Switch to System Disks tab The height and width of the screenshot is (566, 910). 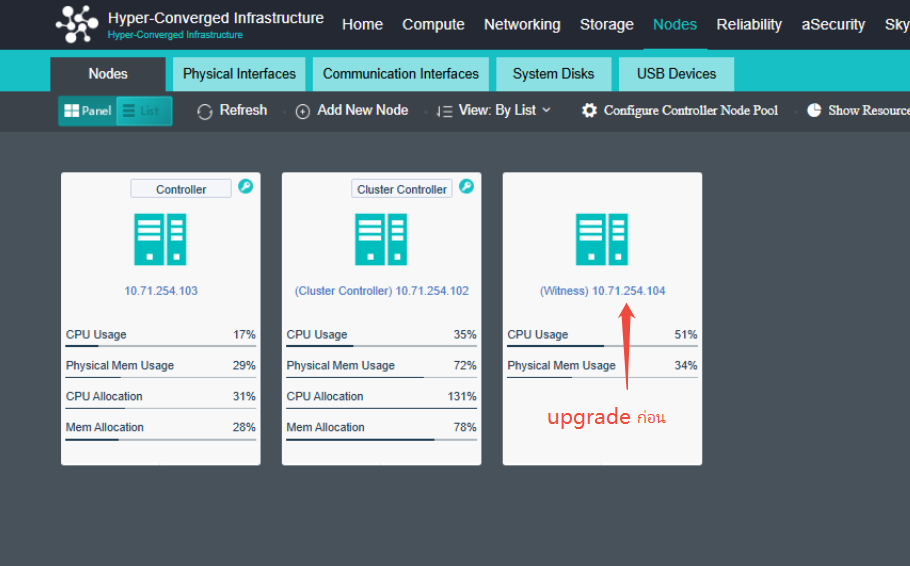553,74
